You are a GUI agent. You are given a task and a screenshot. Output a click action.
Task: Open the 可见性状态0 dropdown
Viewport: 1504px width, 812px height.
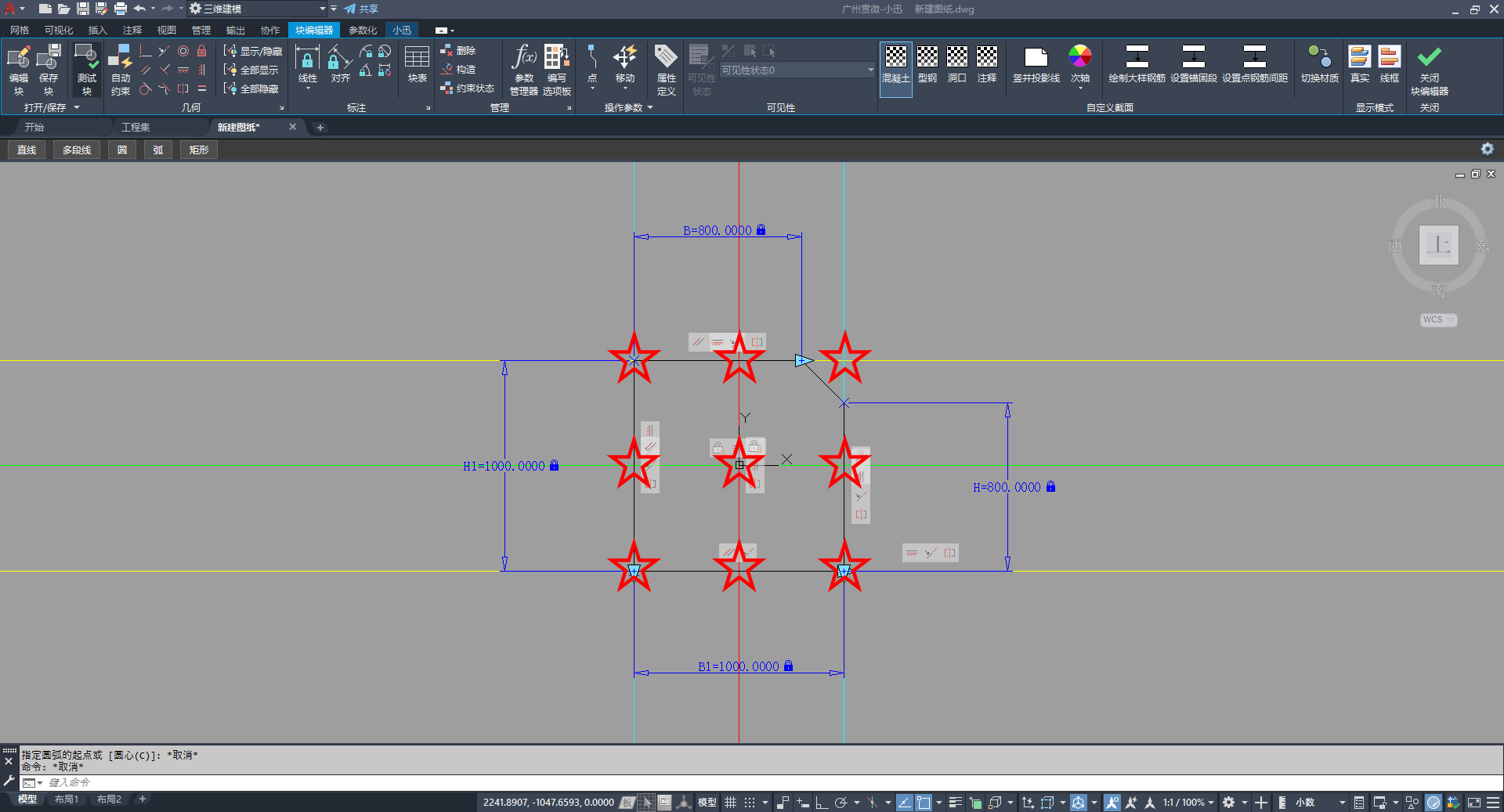[x=797, y=70]
